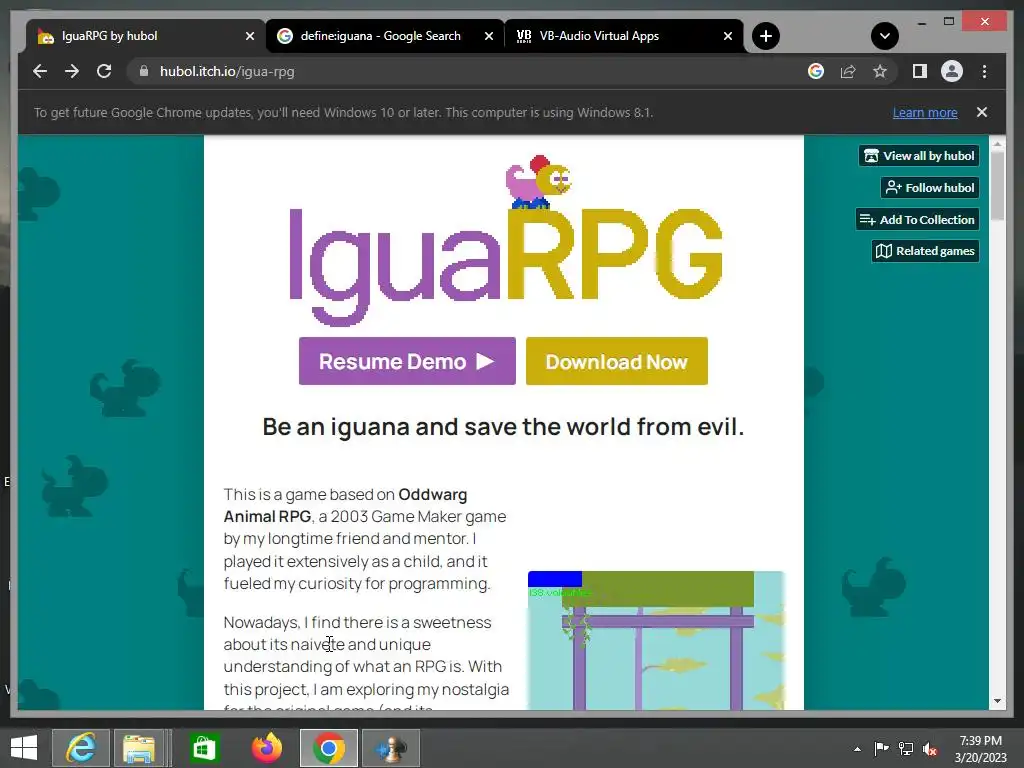Click the game screenshot preview
The height and width of the screenshot is (768, 1024).
(x=656, y=640)
